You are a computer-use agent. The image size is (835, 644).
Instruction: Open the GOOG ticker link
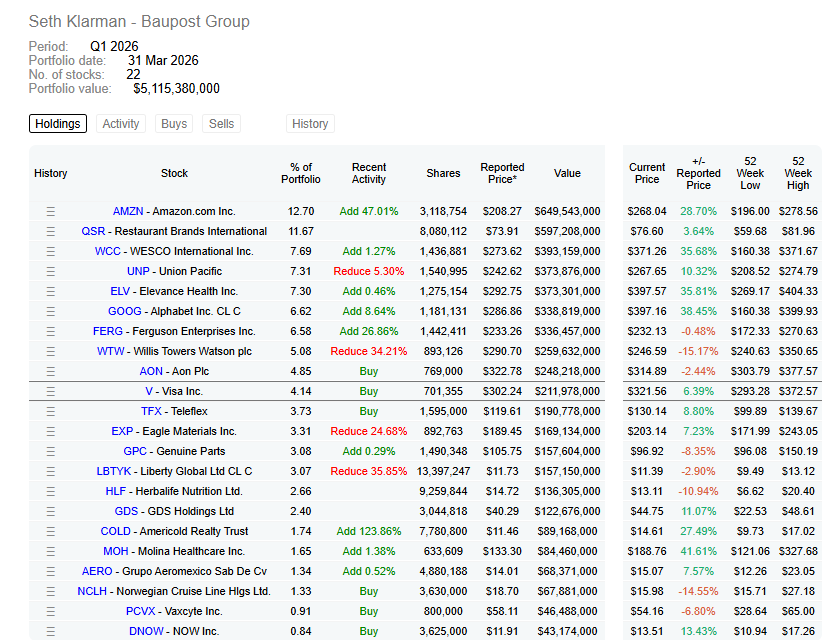click(125, 311)
